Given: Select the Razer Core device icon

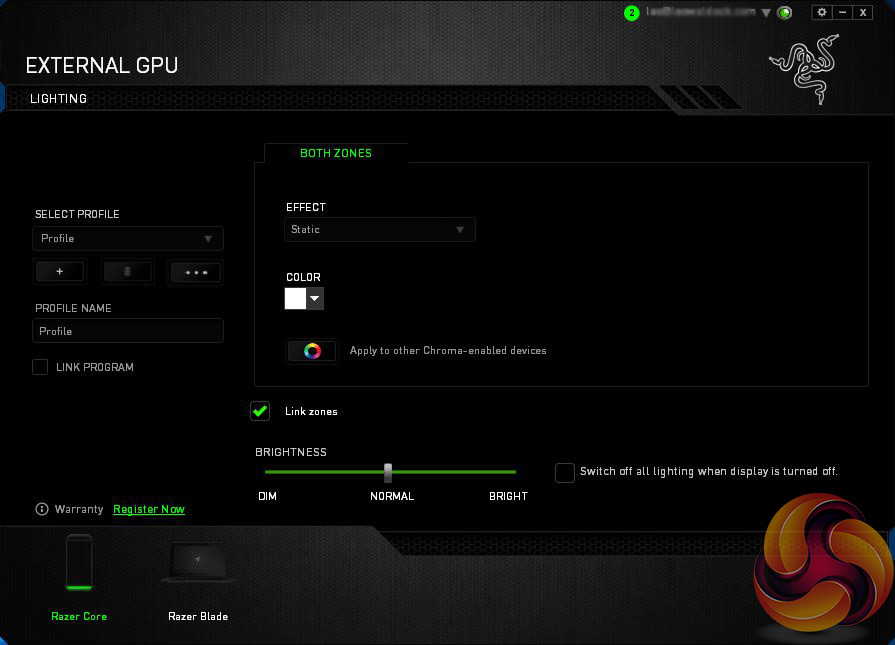Looking at the screenshot, I should click(x=79, y=562).
